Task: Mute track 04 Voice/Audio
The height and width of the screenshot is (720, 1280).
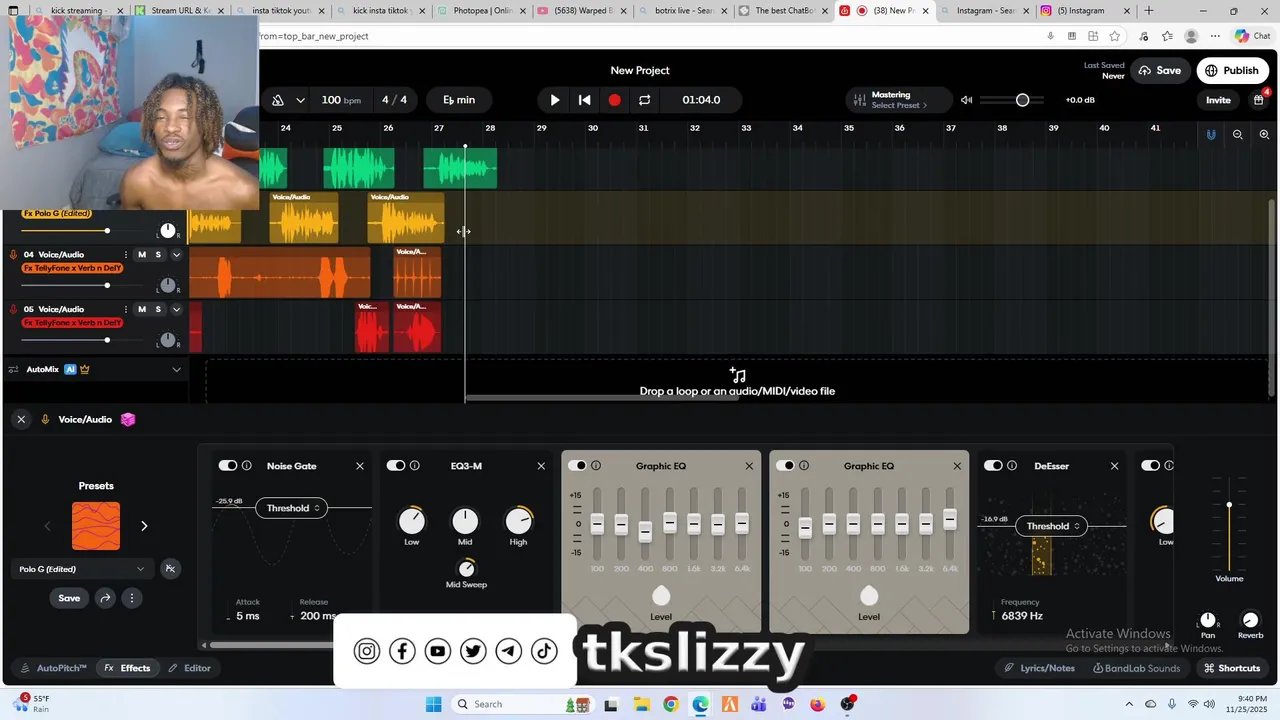Action: click(142, 255)
